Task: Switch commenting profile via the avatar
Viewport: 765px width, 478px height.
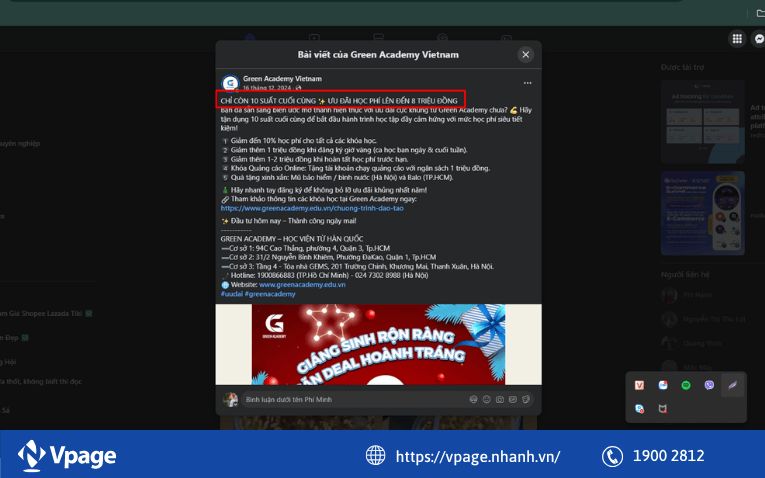Action: click(230, 399)
